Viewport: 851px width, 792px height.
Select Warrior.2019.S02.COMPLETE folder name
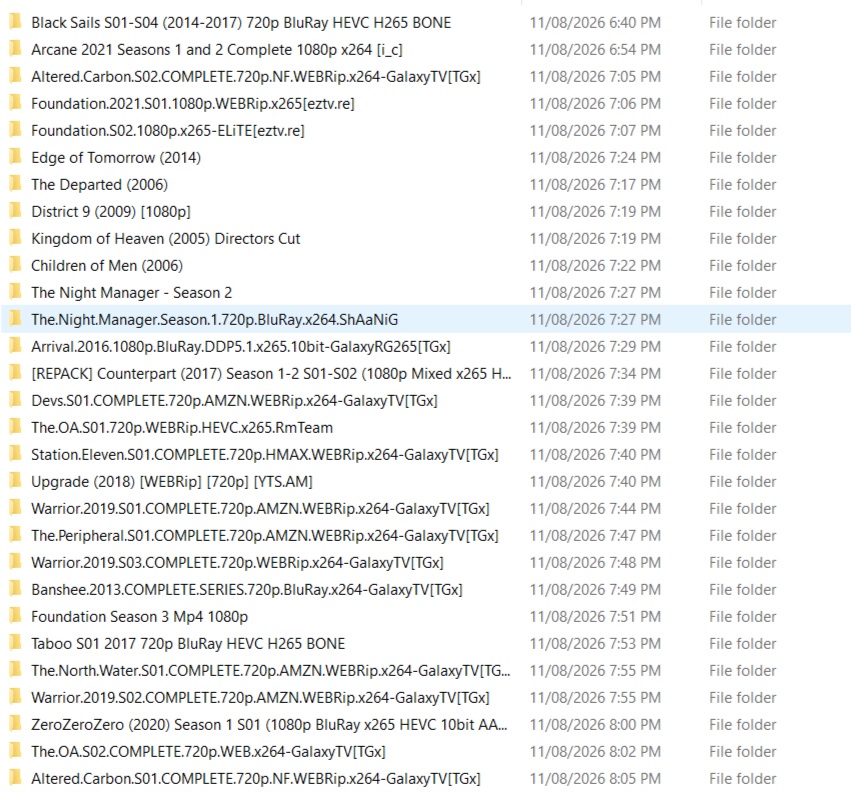261,698
